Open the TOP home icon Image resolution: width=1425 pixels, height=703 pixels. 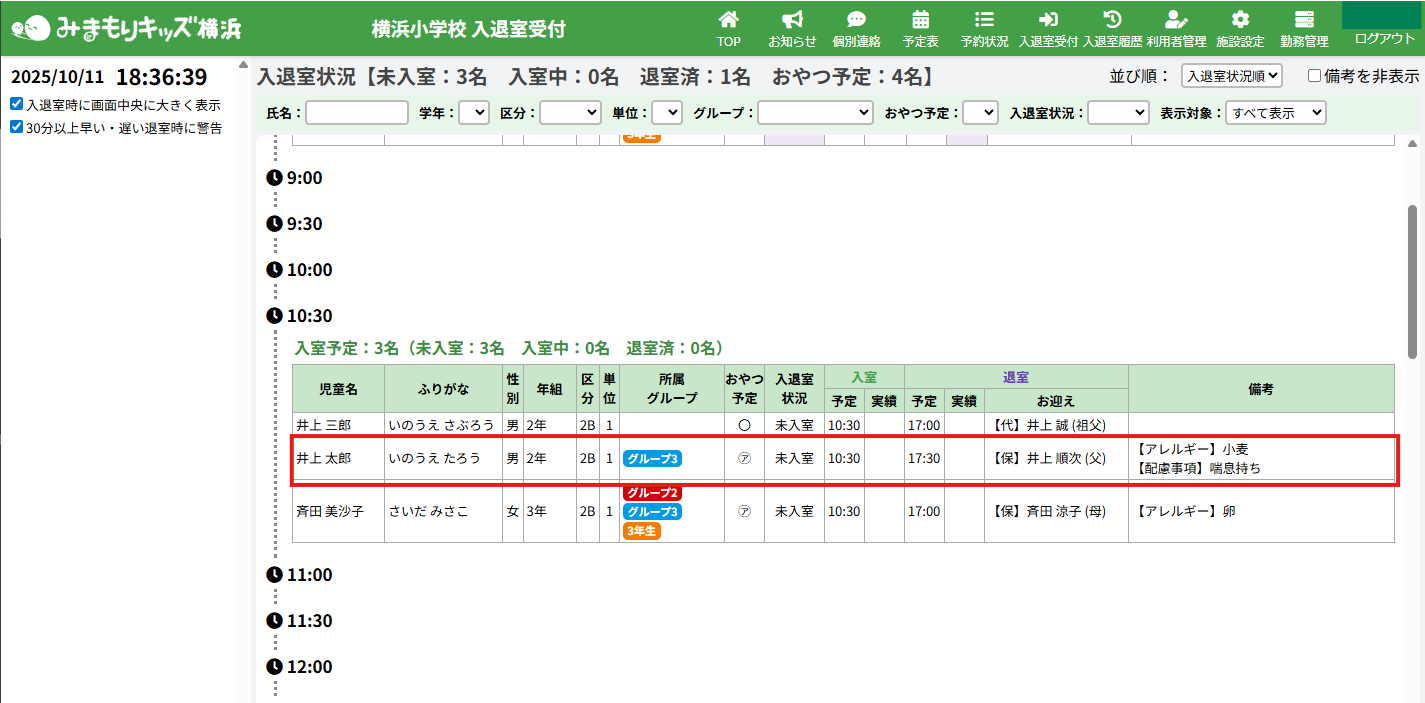[729, 20]
